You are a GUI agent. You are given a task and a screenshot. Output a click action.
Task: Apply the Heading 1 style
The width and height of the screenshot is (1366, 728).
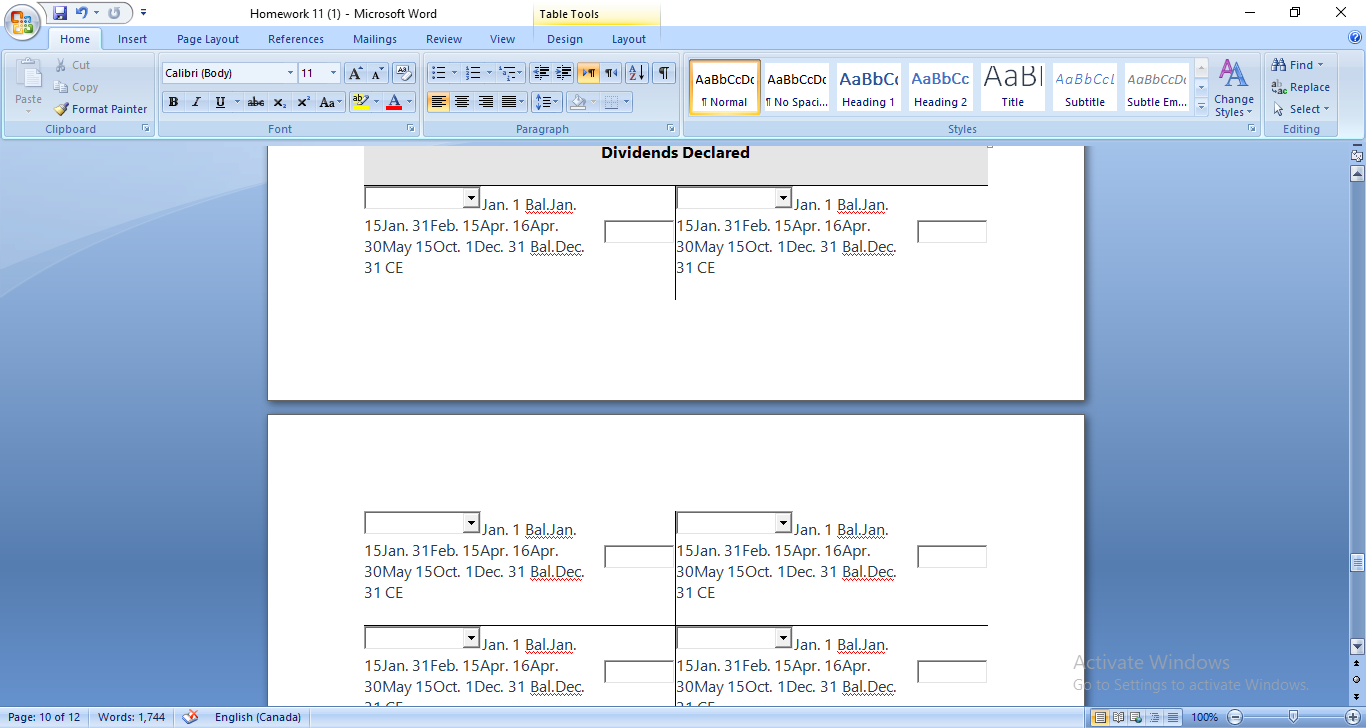(x=868, y=87)
